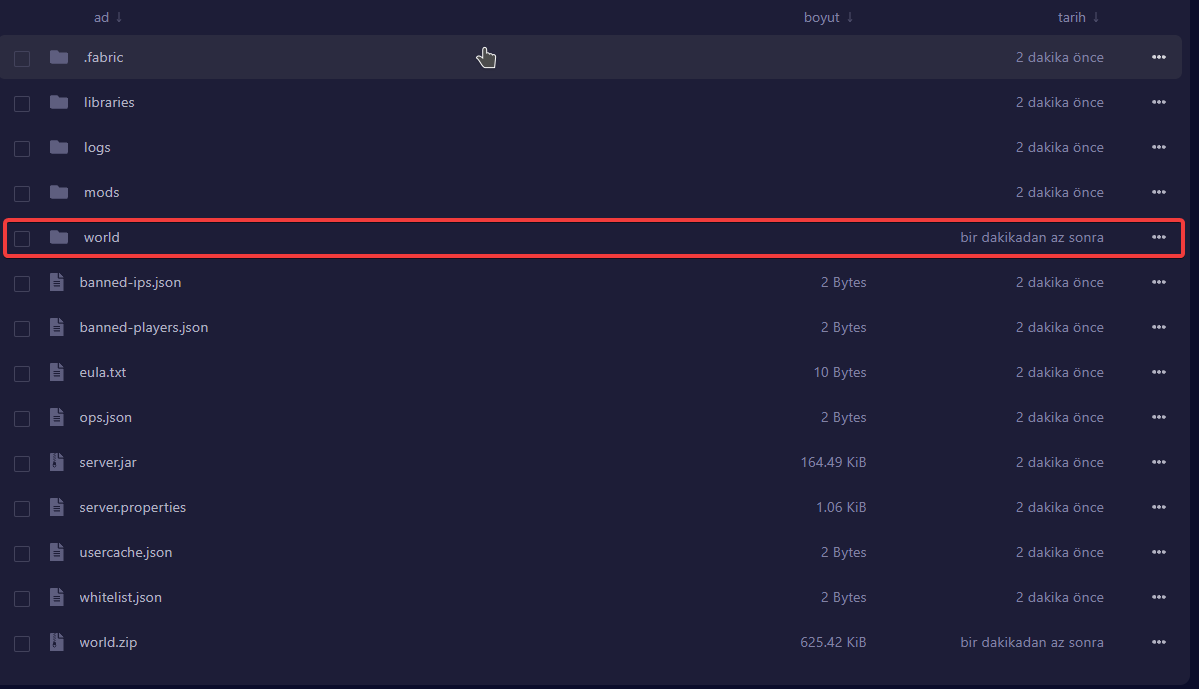Screen dimensions: 1199x689
Task: Open the more options menu for logs
Action: point(1158,147)
